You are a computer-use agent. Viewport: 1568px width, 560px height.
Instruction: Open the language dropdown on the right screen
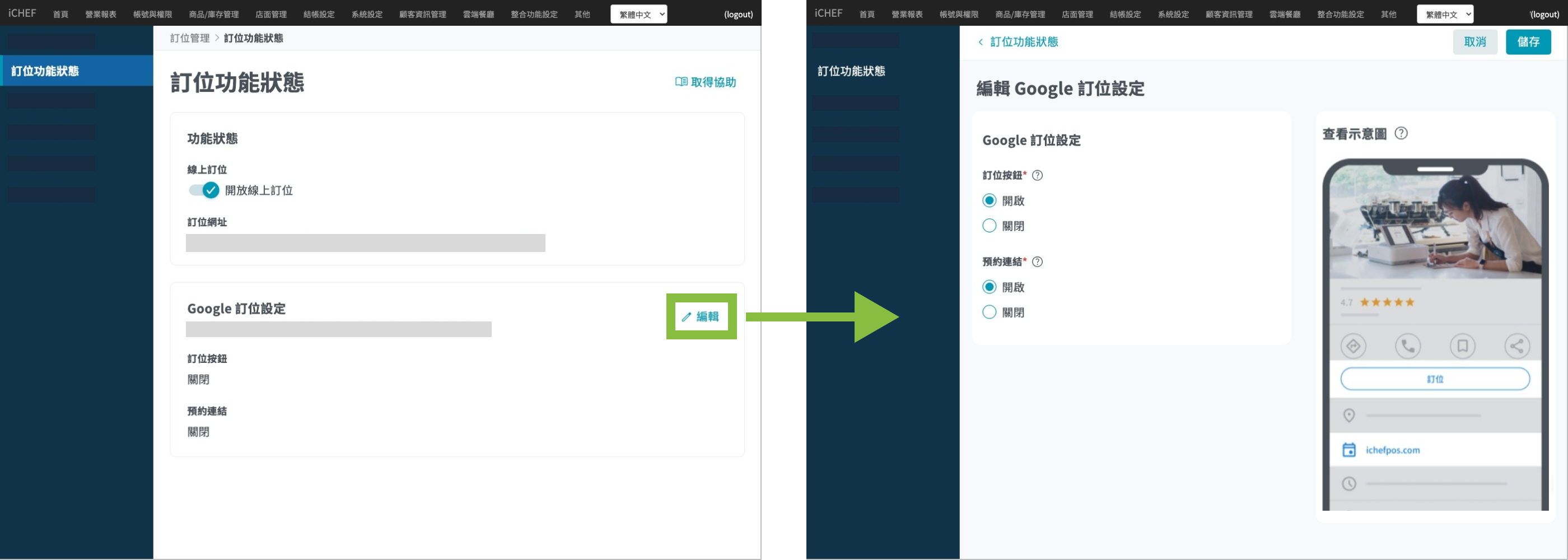[1444, 14]
